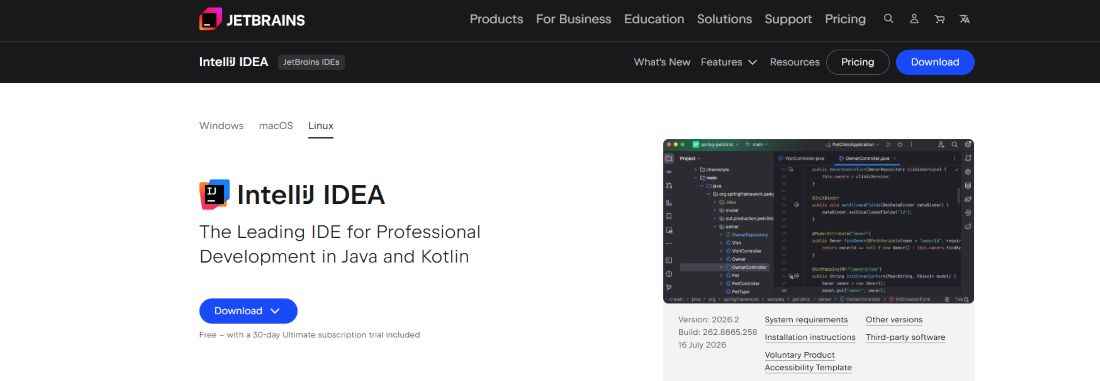
Task: Click the Build: 262.6665.258 text
Action: pyautogui.click(x=718, y=332)
